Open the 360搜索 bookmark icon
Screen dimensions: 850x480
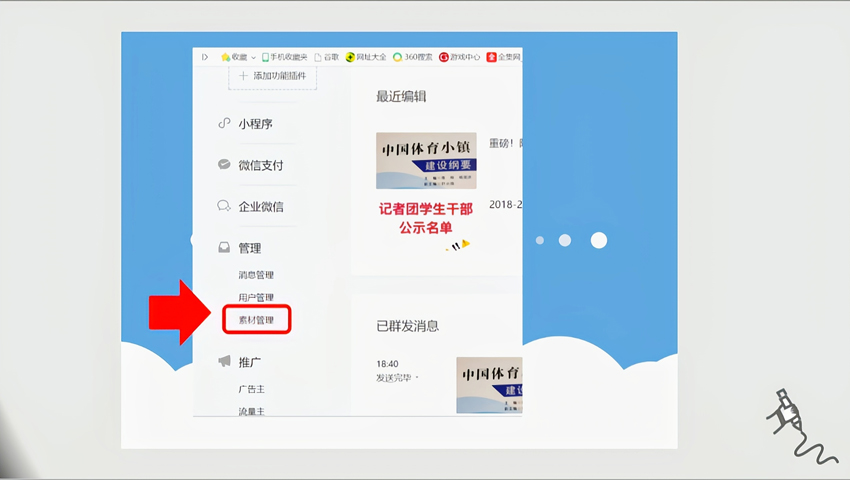(x=397, y=57)
